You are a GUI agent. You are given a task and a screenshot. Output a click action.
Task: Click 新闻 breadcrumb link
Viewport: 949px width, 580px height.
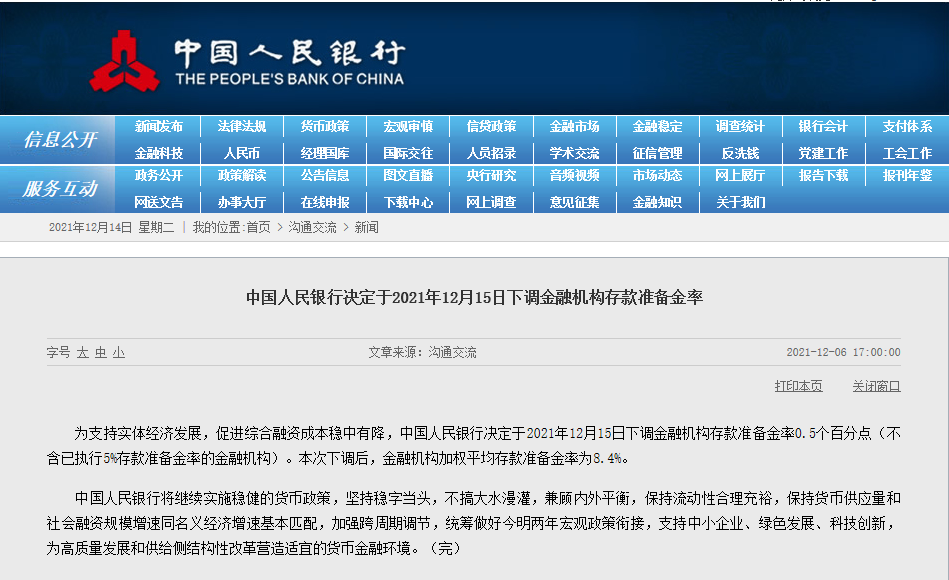[367, 228]
